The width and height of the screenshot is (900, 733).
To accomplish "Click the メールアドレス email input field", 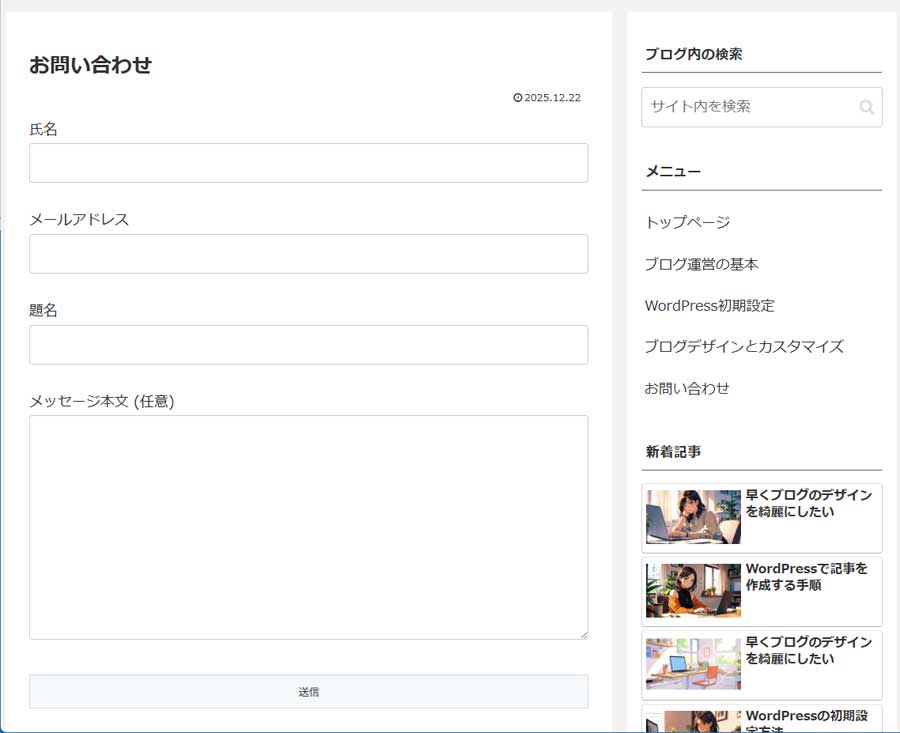I will [309, 254].
